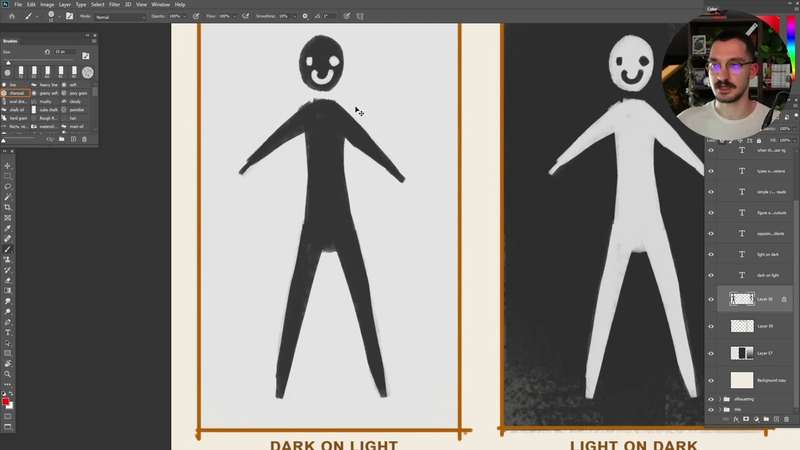
Task: Open the Window menu
Action: (161, 5)
